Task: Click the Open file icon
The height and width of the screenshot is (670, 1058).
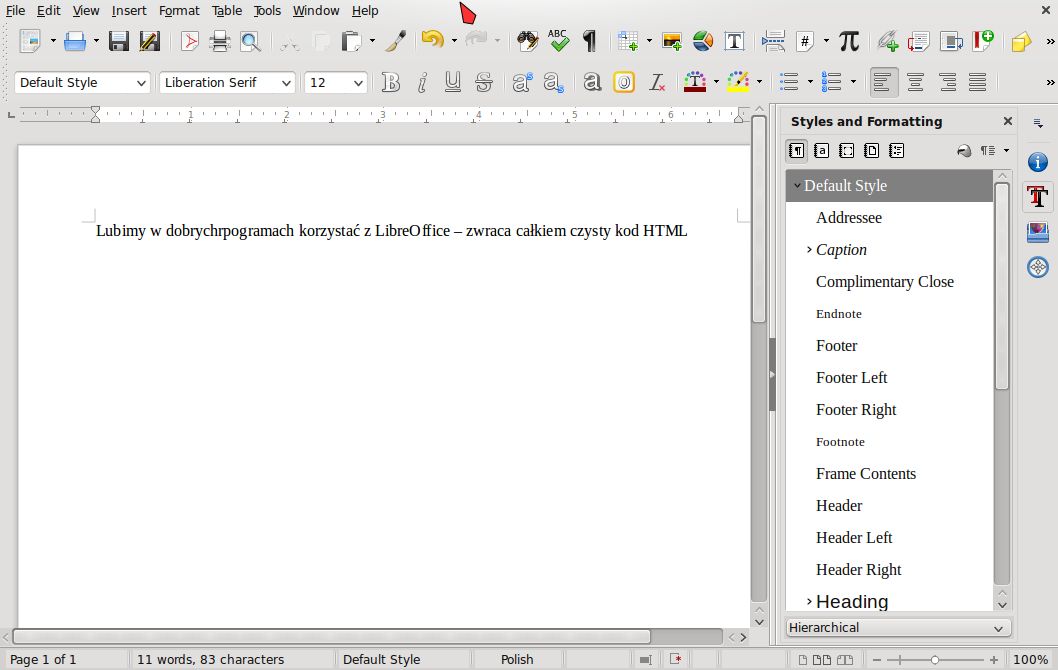Action: [x=75, y=42]
